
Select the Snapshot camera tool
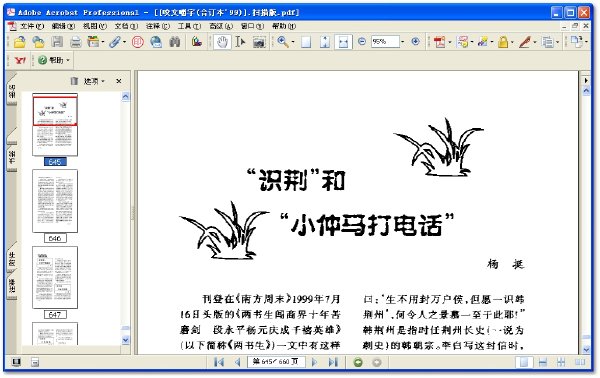(x=259, y=42)
